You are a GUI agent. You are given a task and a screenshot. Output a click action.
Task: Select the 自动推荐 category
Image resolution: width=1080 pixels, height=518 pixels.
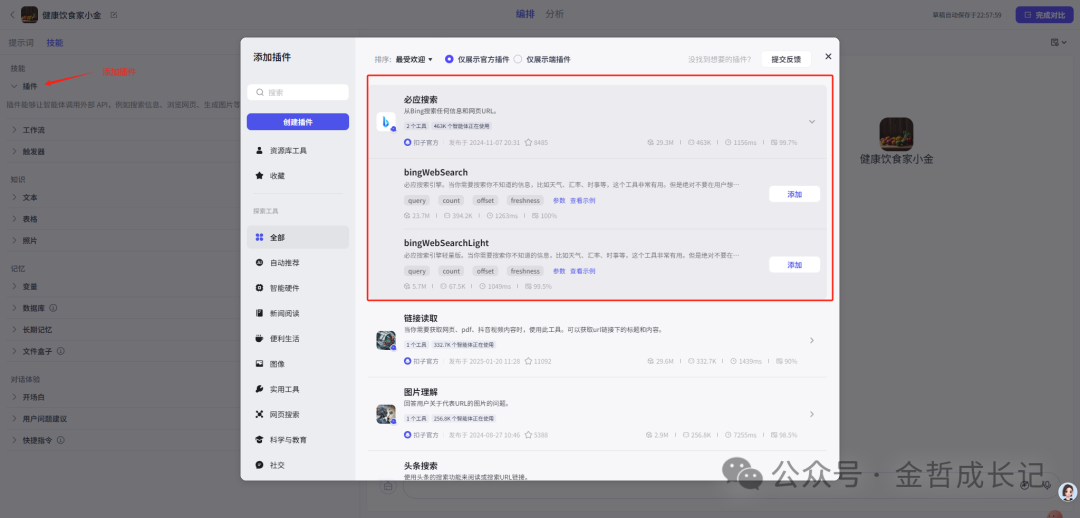pos(298,262)
